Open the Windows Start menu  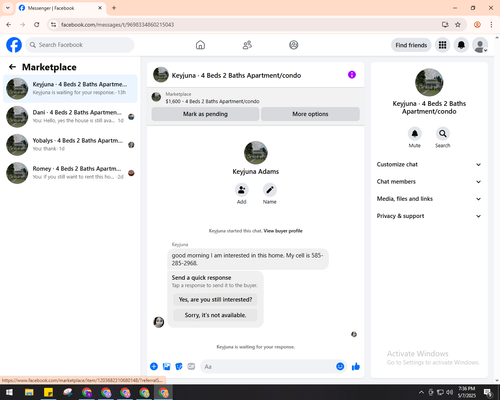(9, 392)
